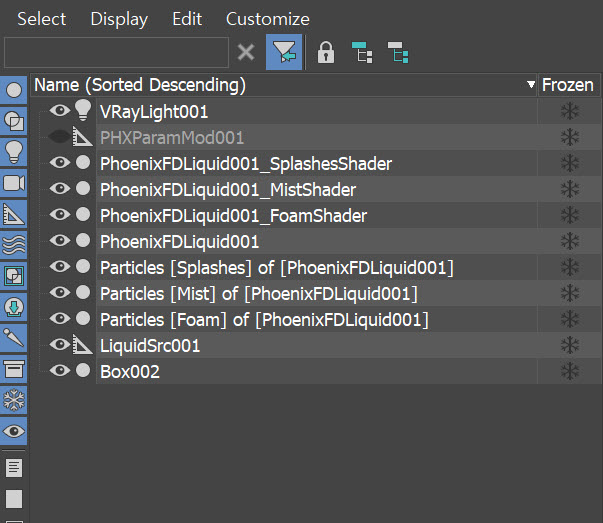This screenshot has width=603, height=523.
Task: Hide PhoenixFDLiquid001 via its eye icon
Action: (x=60, y=240)
